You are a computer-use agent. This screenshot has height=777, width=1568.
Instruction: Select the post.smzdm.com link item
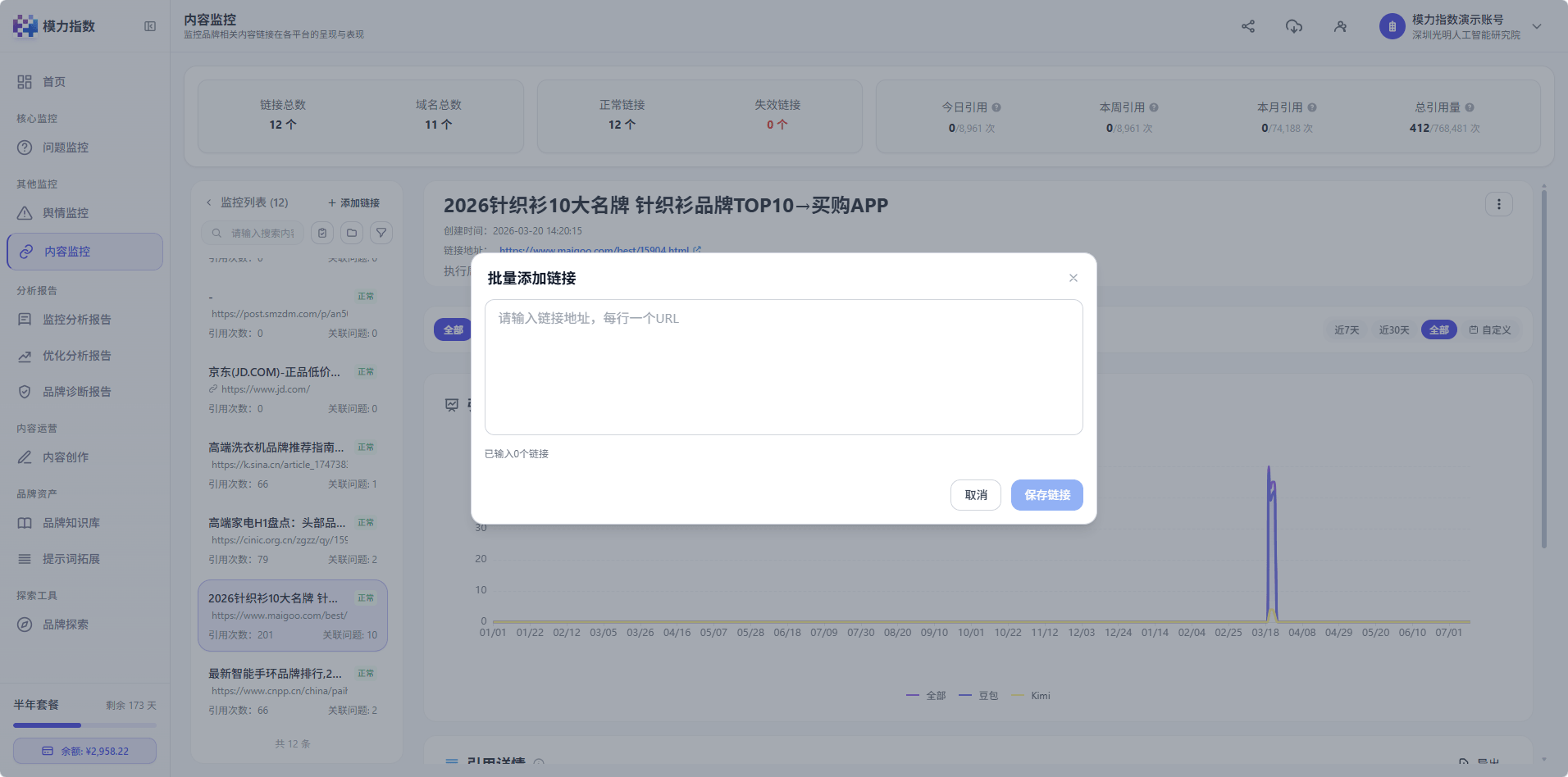coord(293,315)
